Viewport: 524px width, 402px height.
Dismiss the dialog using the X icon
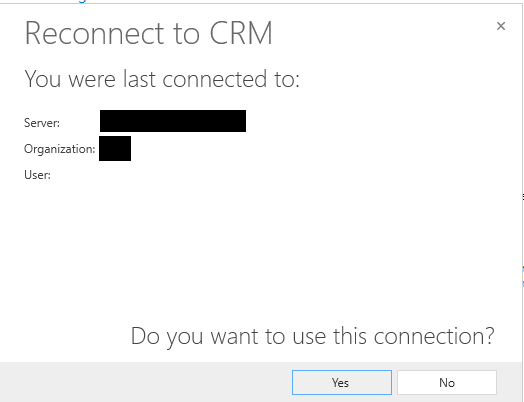[x=501, y=26]
